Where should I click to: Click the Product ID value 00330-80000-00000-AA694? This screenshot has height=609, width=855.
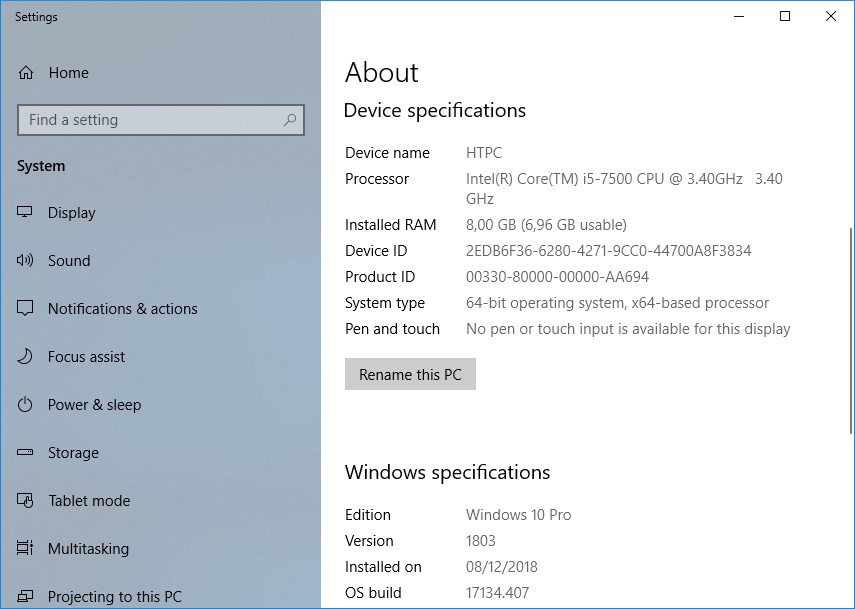(x=557, y=277)
